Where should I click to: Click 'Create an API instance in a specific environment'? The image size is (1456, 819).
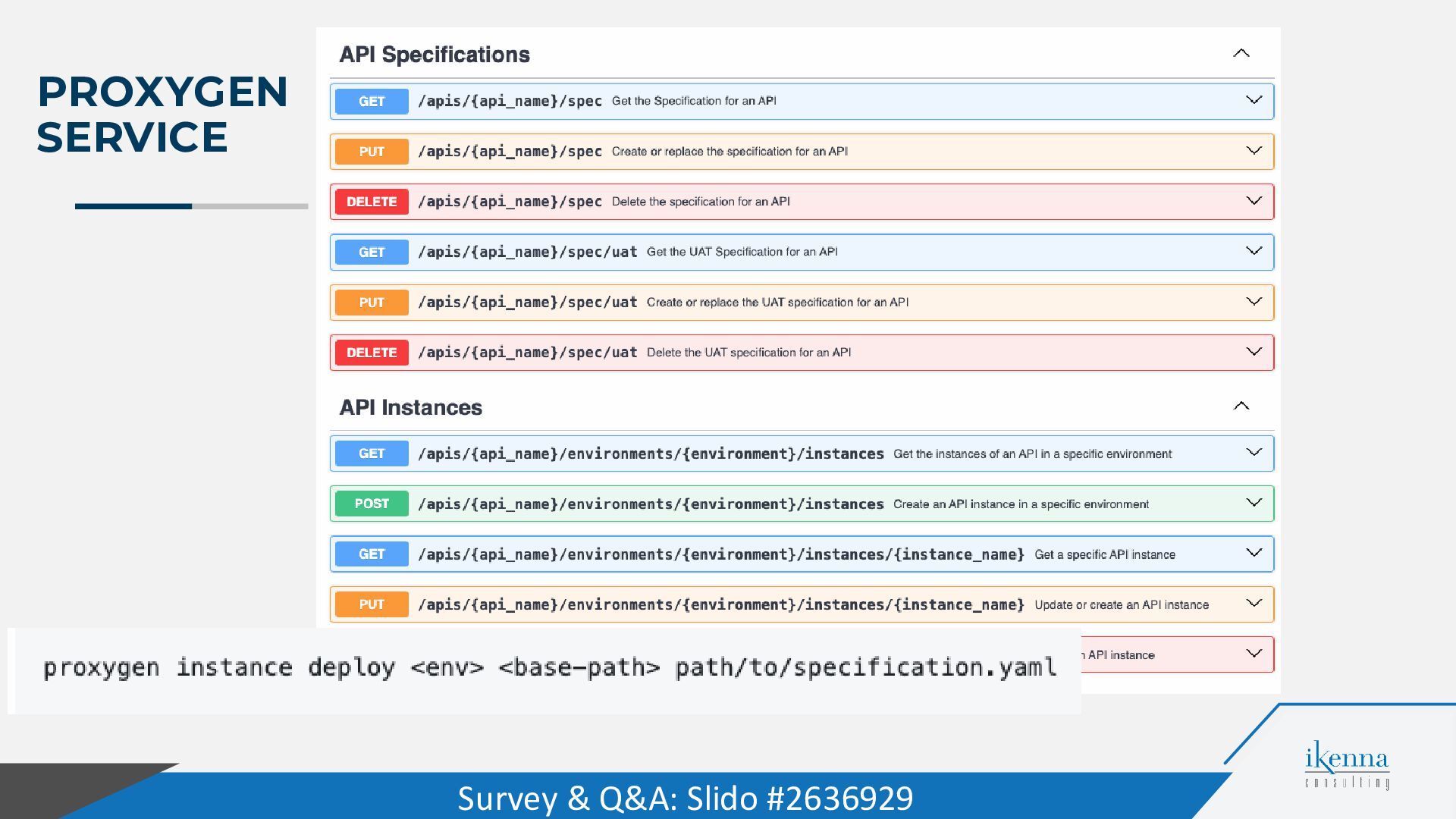[1021, 504]
